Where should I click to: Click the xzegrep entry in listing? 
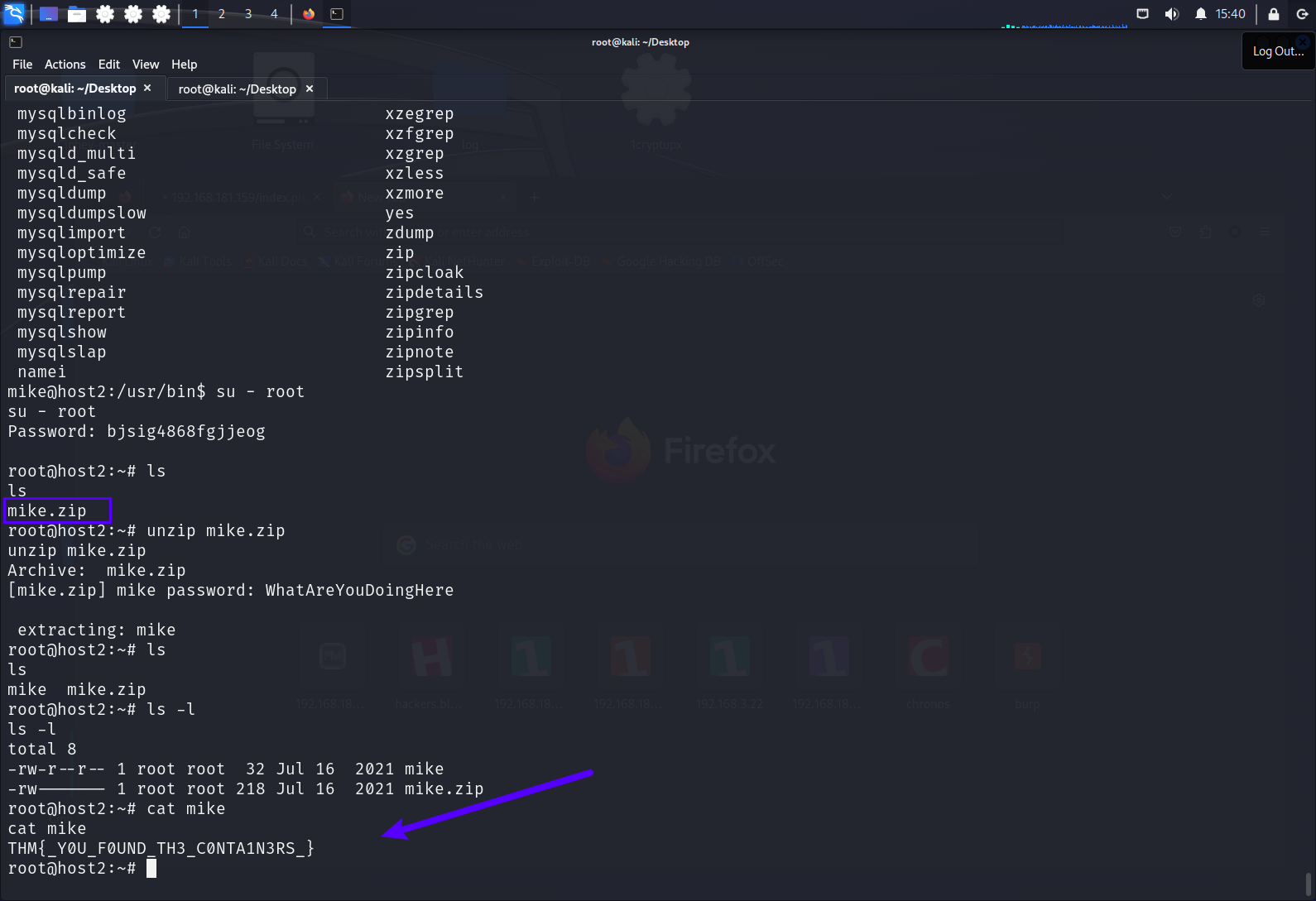(420, 113)
